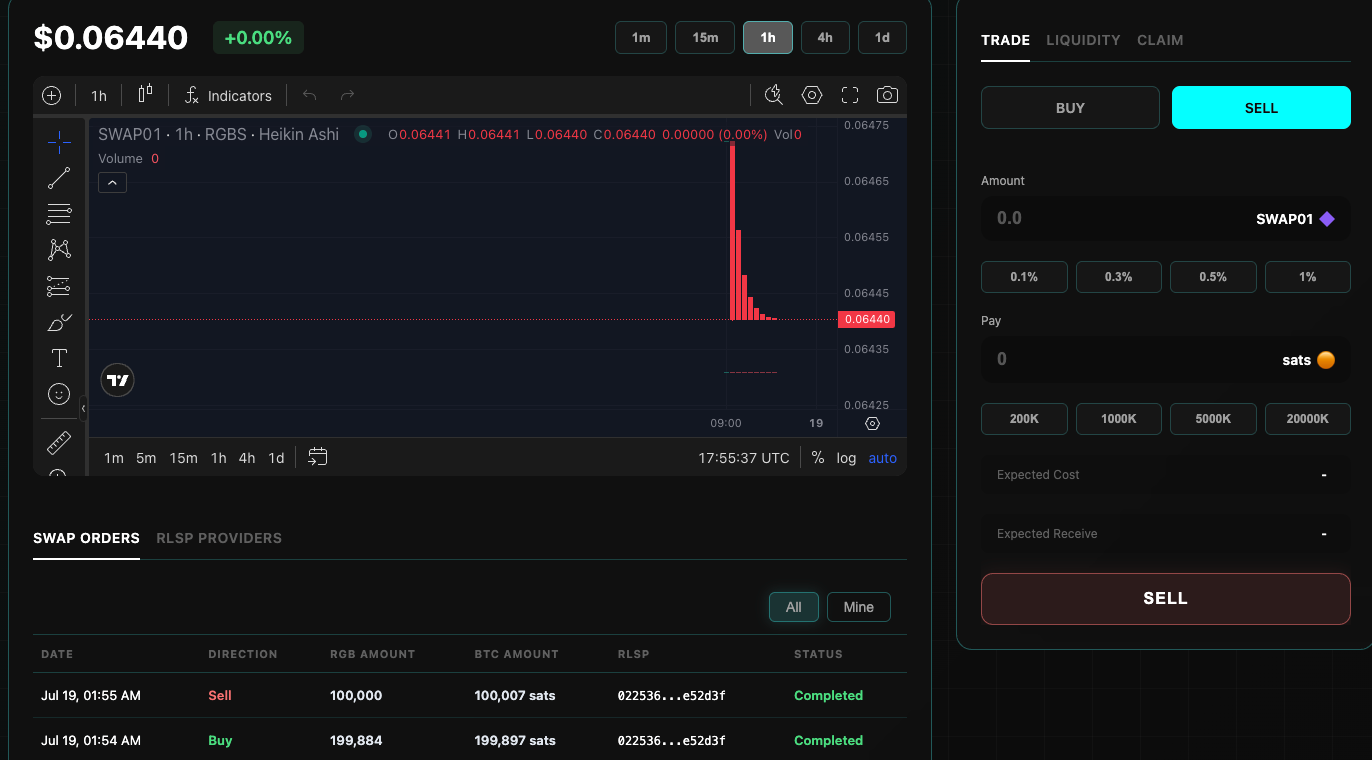Click the SWAP01 Amount input field
The width and height of the screenshot is (1372, 760).
point(1166,218)
